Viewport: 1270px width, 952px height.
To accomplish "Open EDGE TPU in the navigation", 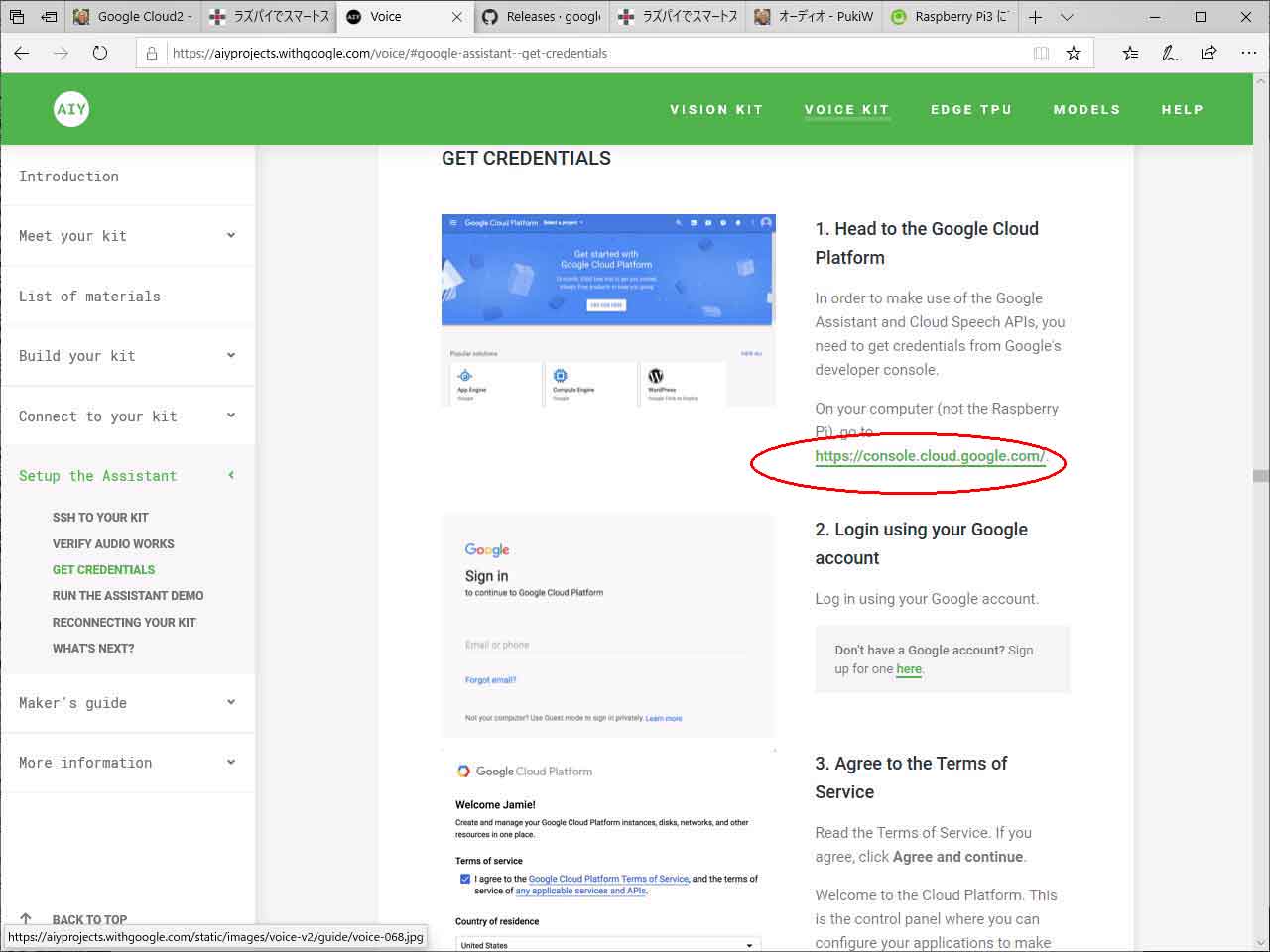I will point(971,110).
